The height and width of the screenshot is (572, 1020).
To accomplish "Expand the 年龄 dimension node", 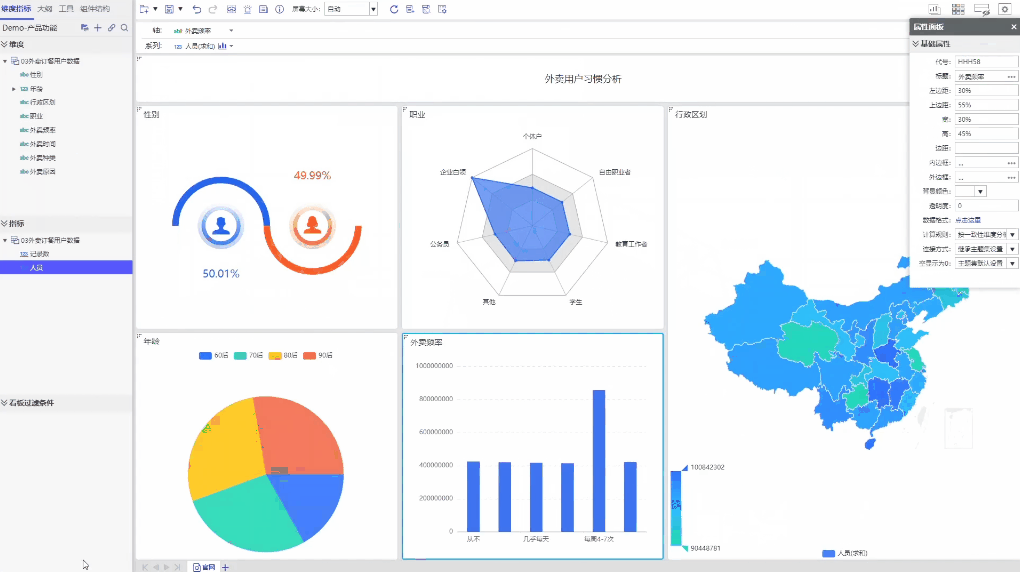I will coord(14,89).
